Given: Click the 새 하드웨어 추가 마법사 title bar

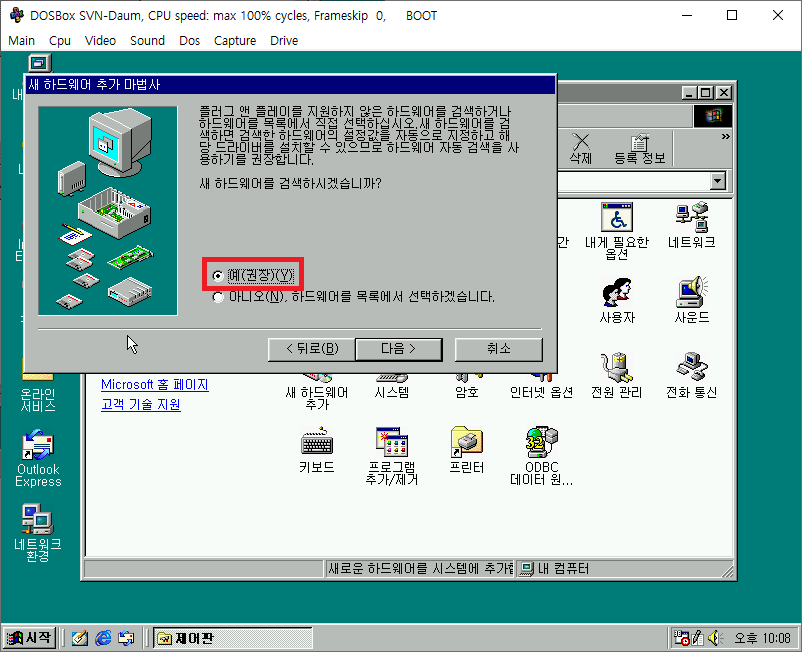Looking at the screenshot, I should point(291,84).
